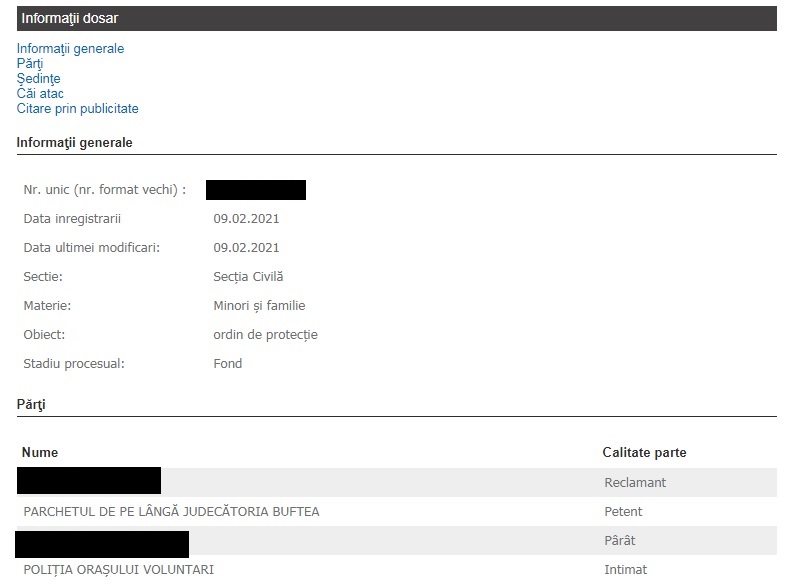Click the Informații dosar header bar
The width and height of the screenshot is (792, 585).
[x=396, y=17]
